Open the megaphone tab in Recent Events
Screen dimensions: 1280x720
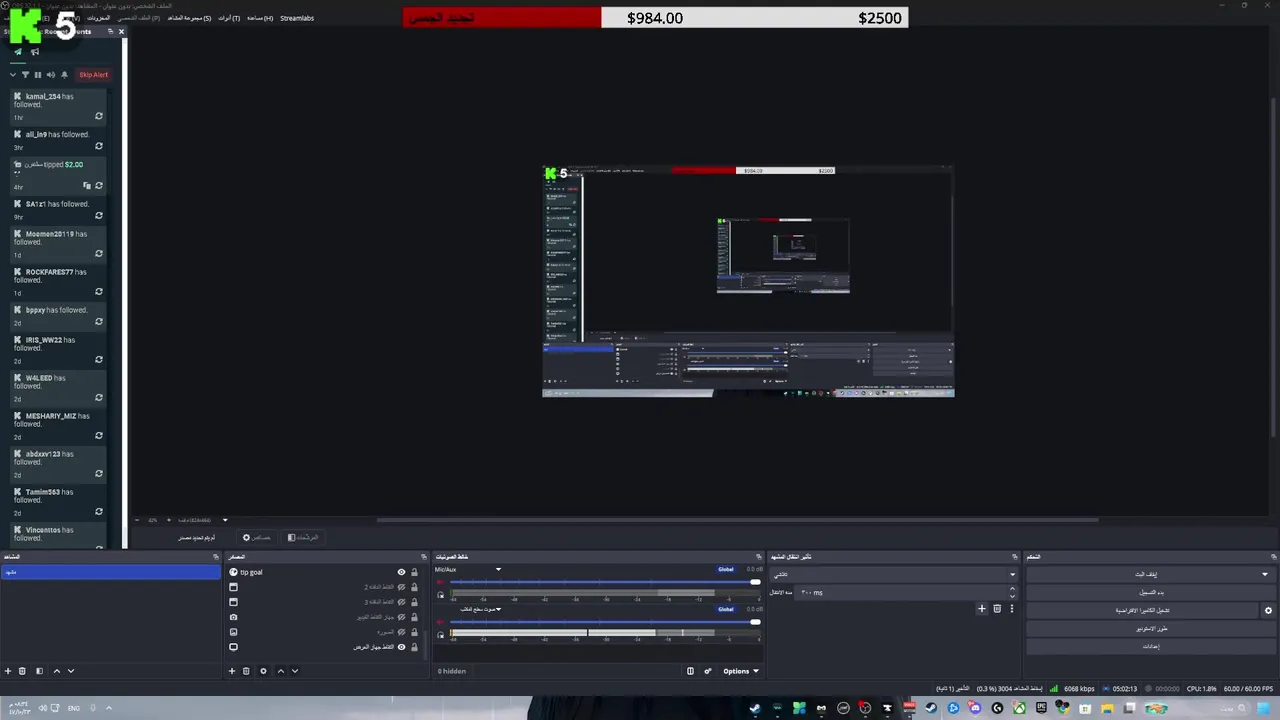[35, 52]
